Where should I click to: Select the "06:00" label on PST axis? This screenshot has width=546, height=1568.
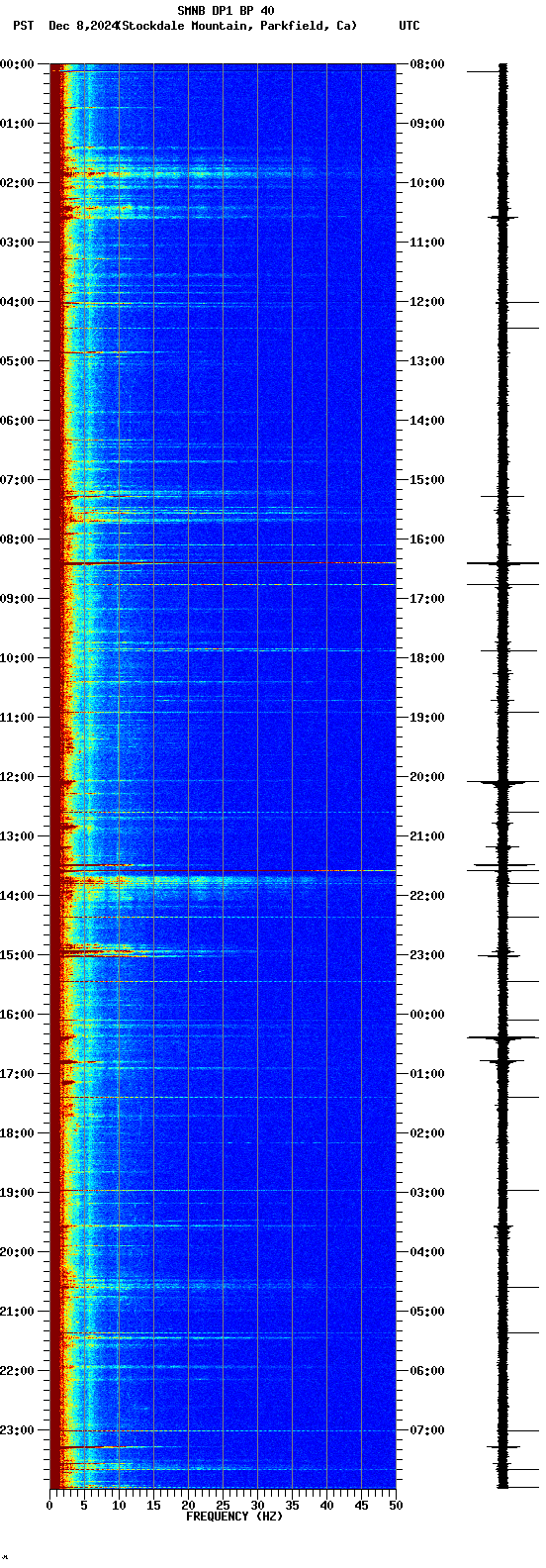(x=17, y=421)
